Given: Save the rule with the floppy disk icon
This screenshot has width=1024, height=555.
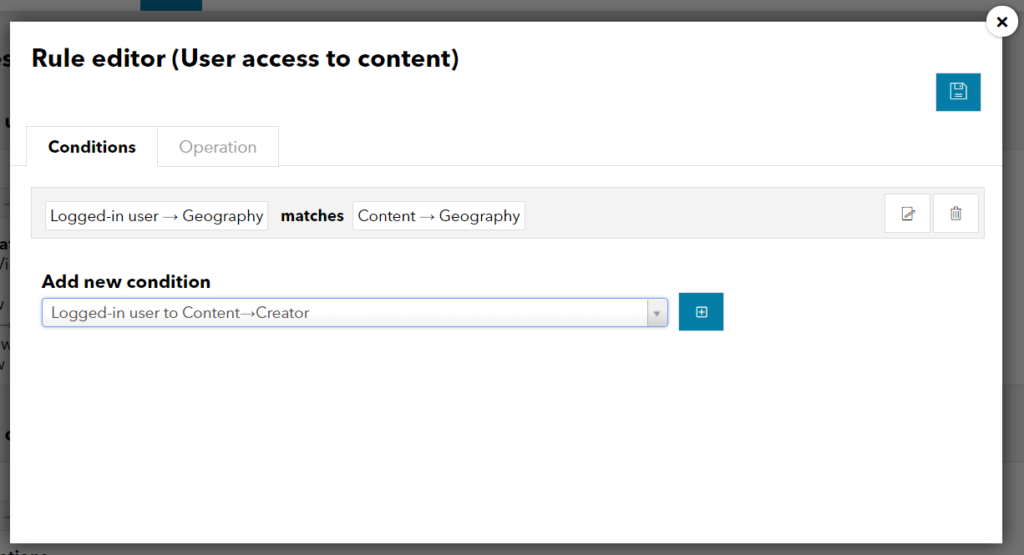Looking at the screenshot, I should click(958, 92).
